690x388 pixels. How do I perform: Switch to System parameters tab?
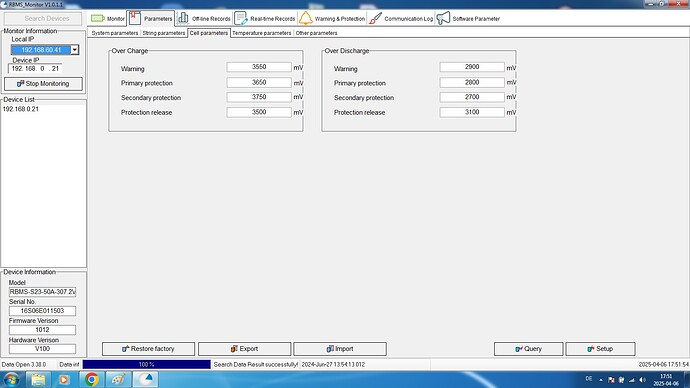tap(114, 33)
